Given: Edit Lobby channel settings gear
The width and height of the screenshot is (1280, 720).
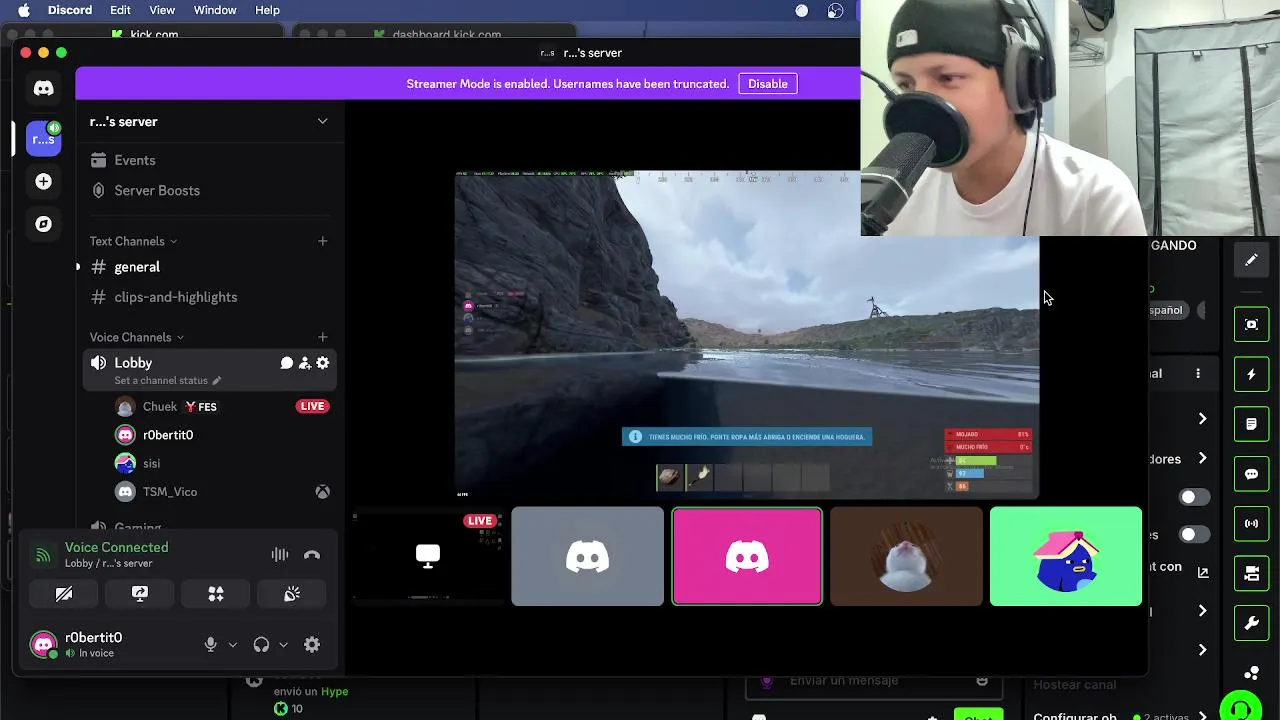Looking at the screenshot, I should 323,363.
